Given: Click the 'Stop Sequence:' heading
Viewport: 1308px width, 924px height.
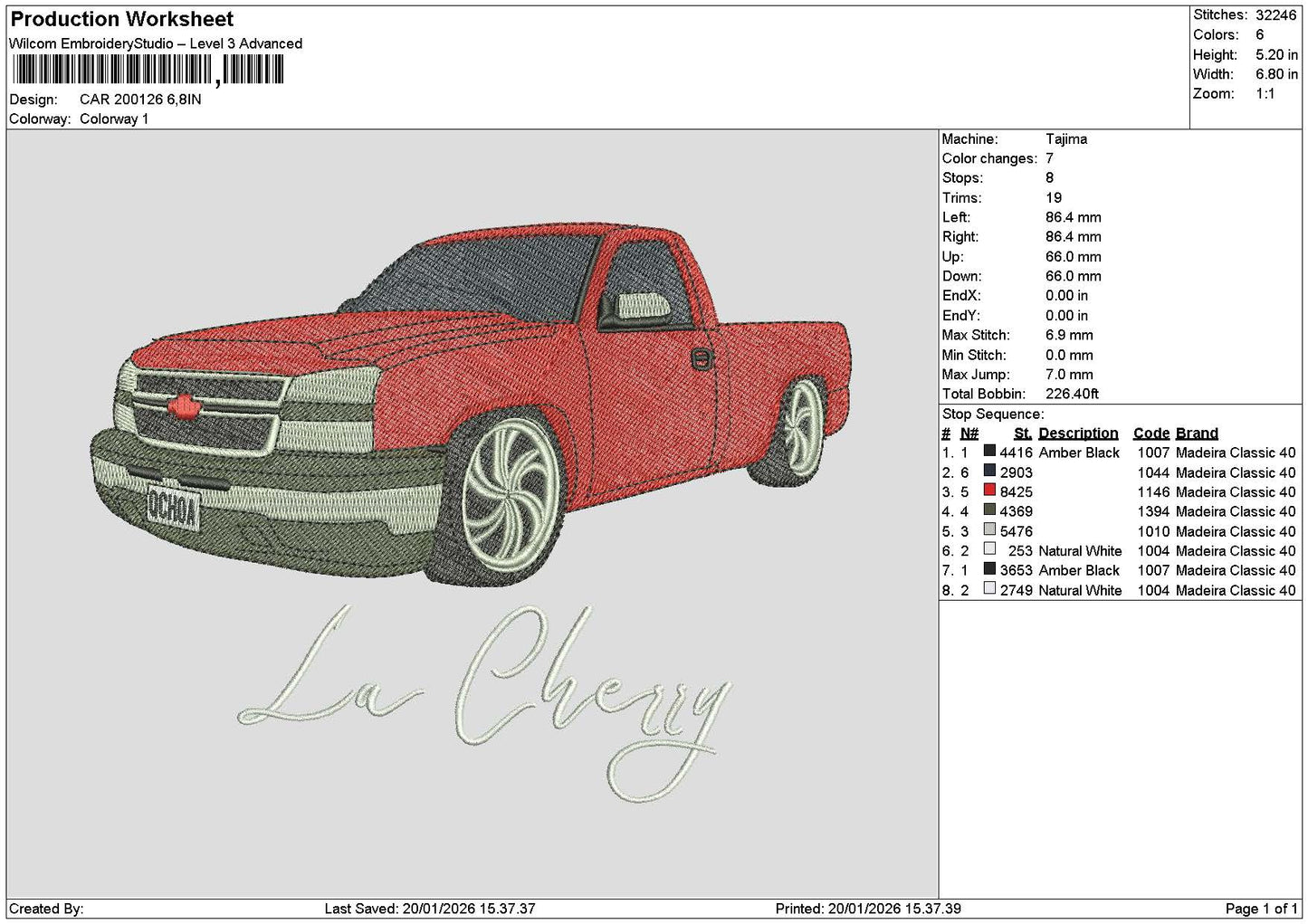Looking at the screenshot, I should 993,414.
